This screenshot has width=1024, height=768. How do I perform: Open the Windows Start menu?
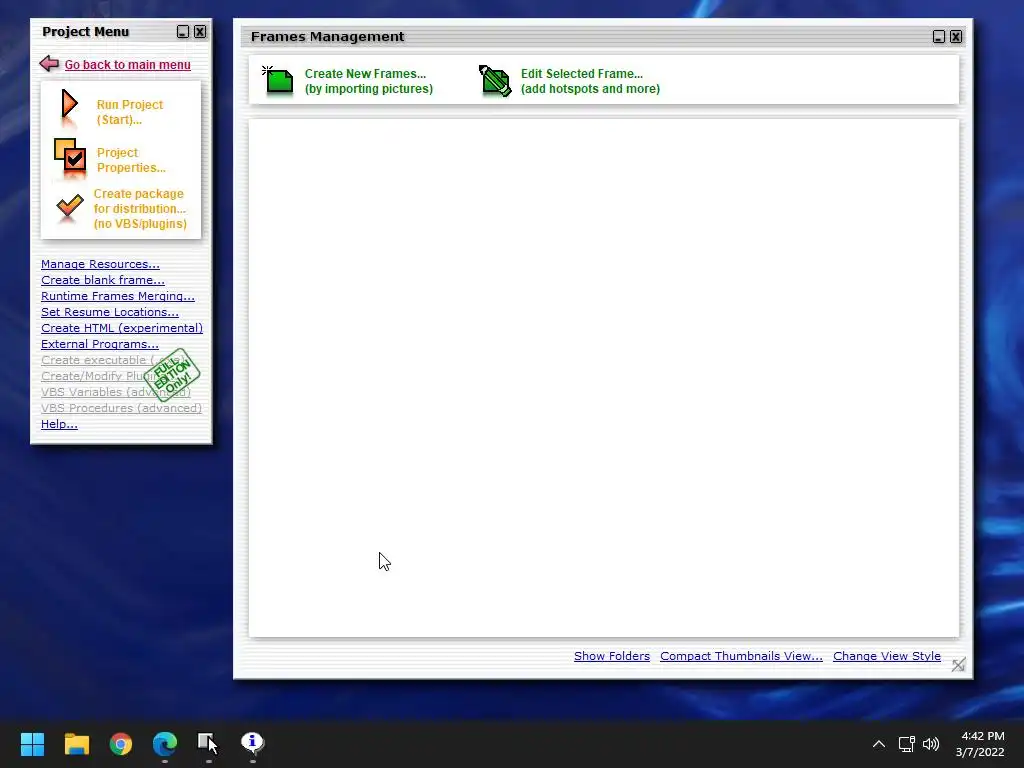pyautogui.click(x=32, y=743)
